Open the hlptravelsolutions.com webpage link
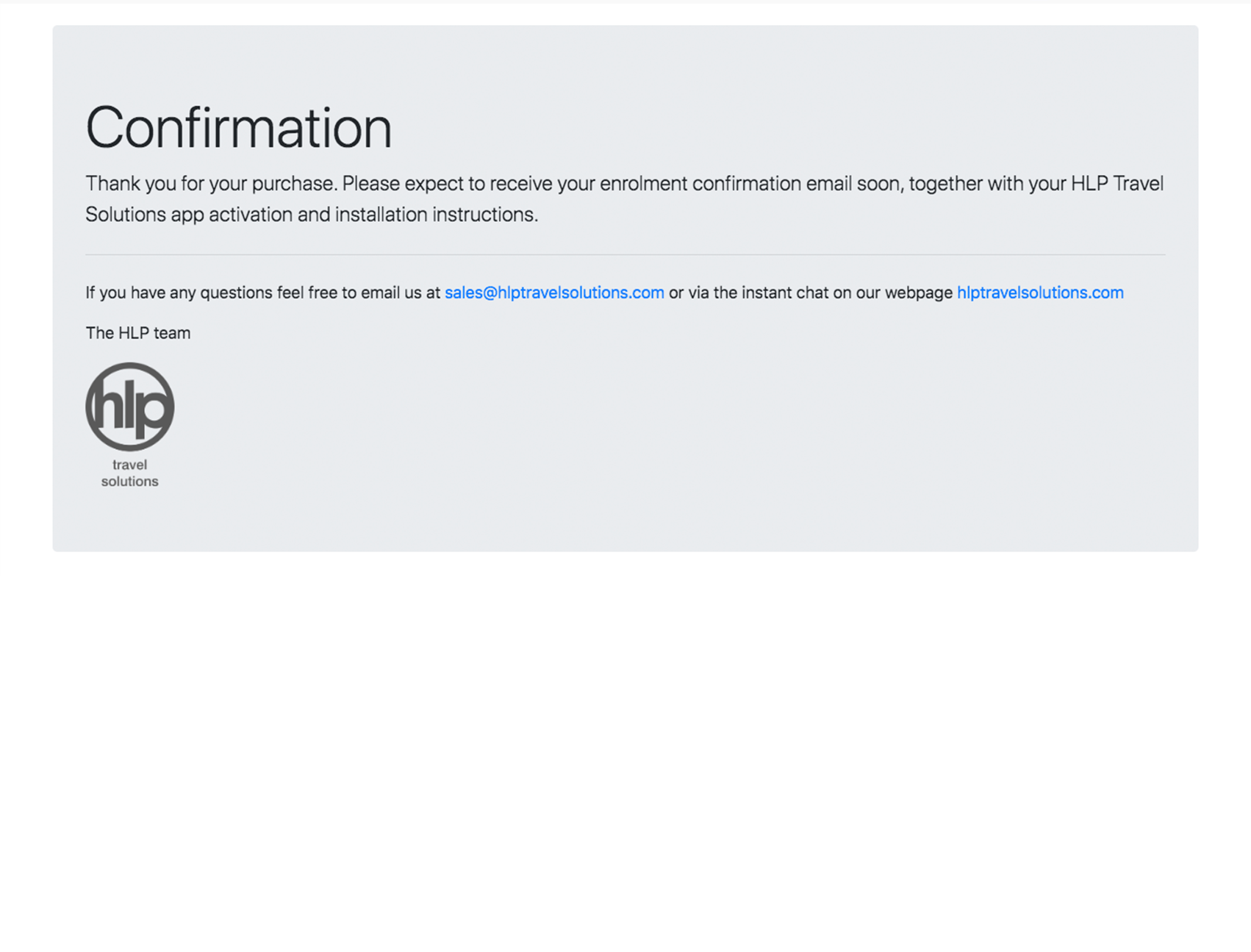Screen dimensions: 1251x952 click(1040, 293)
